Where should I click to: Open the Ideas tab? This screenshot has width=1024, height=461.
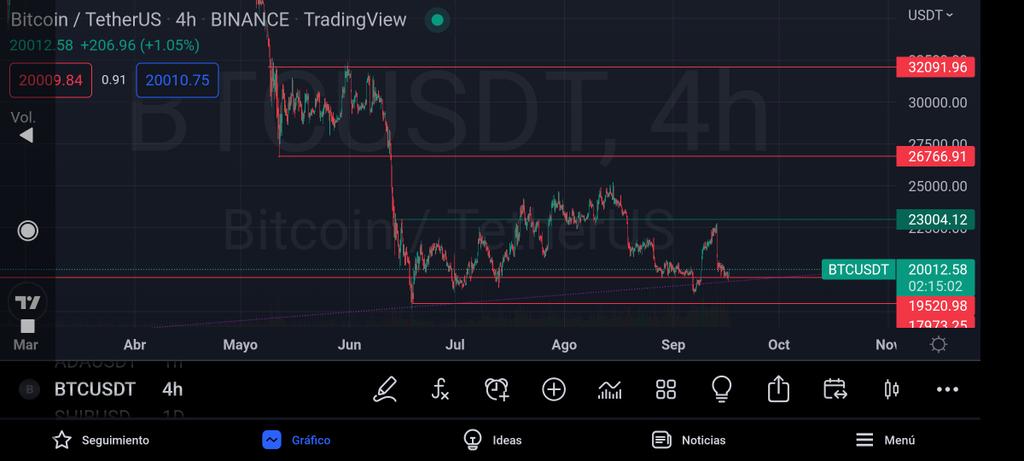(492, 440)
